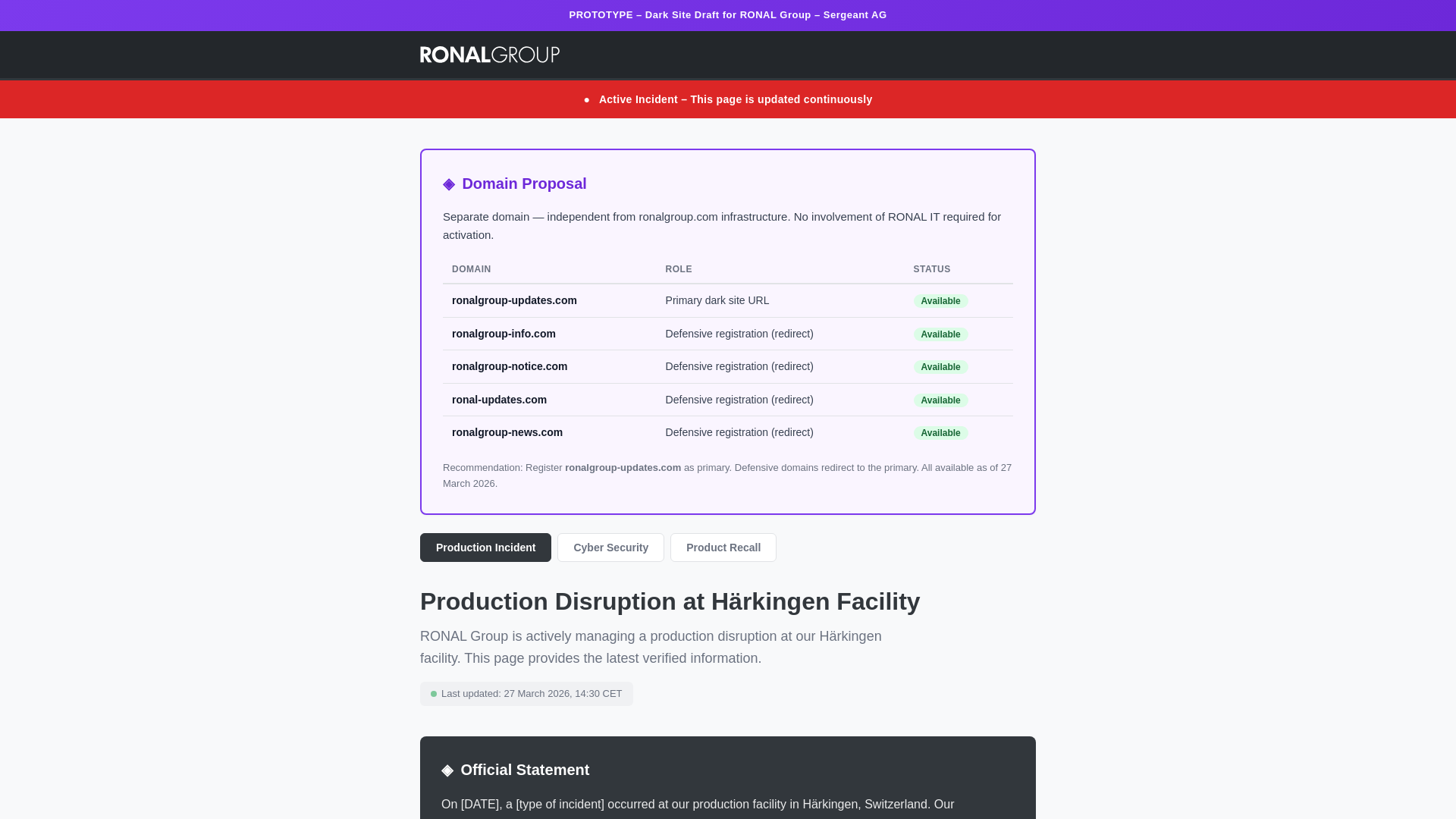Click ronal-updates.com domain cell
This screenshot has width=1456, height=819.
(499, 400)
